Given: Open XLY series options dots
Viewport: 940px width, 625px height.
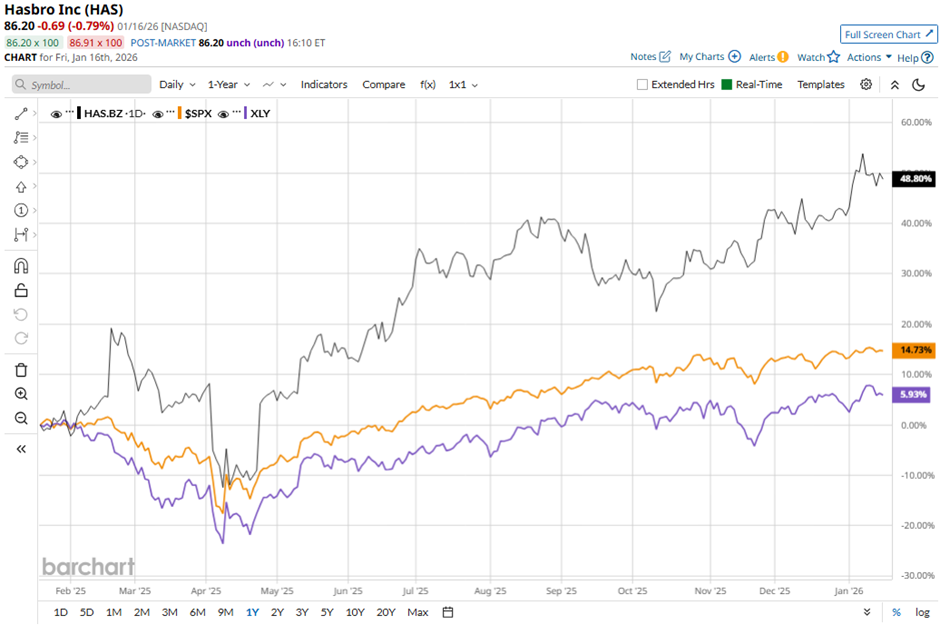Looking at the screenshot, I should 236,112.
